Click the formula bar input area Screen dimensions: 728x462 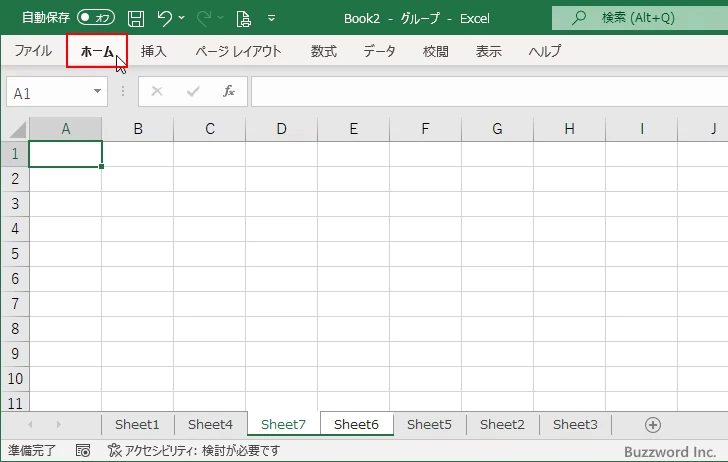click(489, 91)
